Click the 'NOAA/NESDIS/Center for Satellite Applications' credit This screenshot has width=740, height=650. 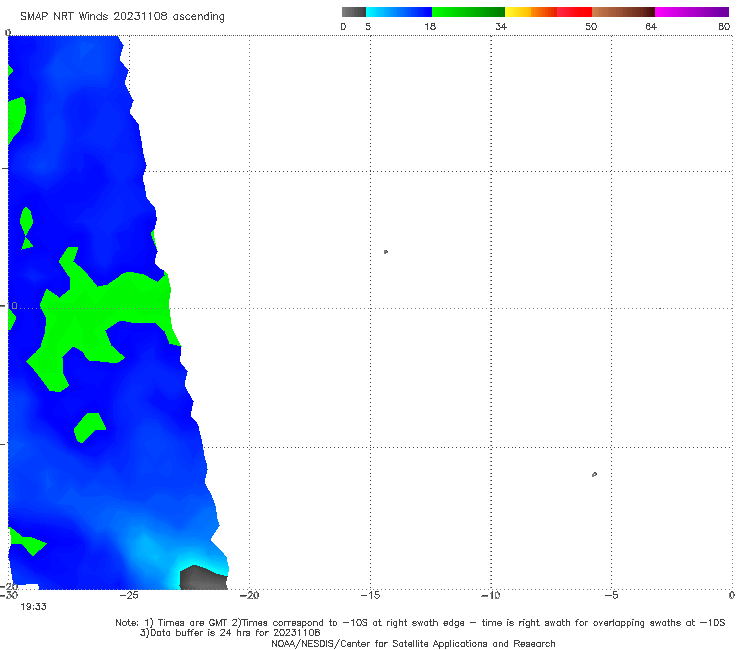(x=413, y=644)
